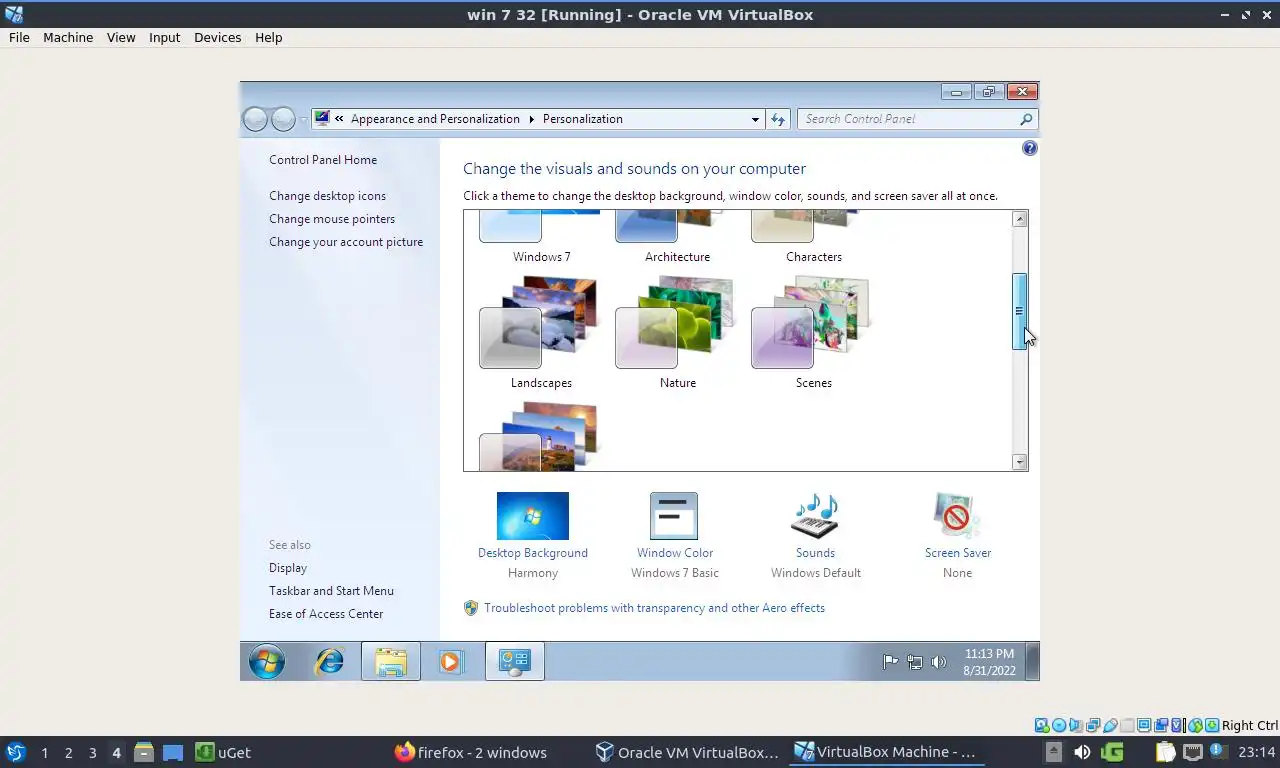
Task: Open Windows Explorer folder taskbar icon
Action: [x=391, y=661]
